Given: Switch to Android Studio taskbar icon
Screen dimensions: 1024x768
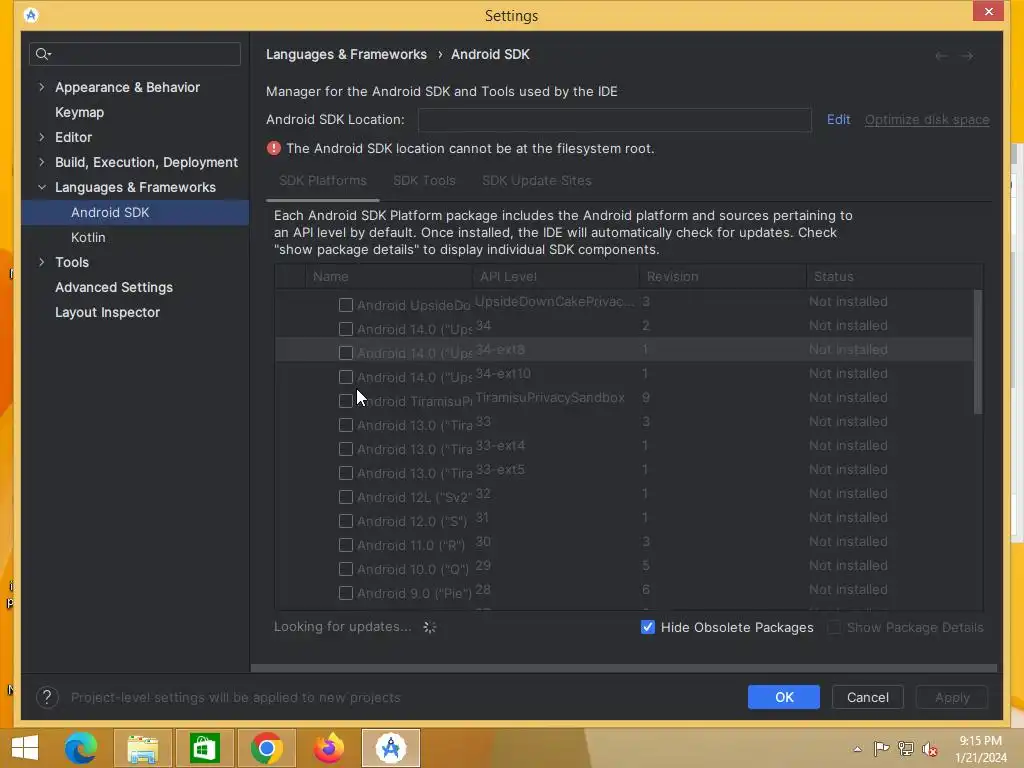Looking at the screenshot, I should click(x=391, y=748).
